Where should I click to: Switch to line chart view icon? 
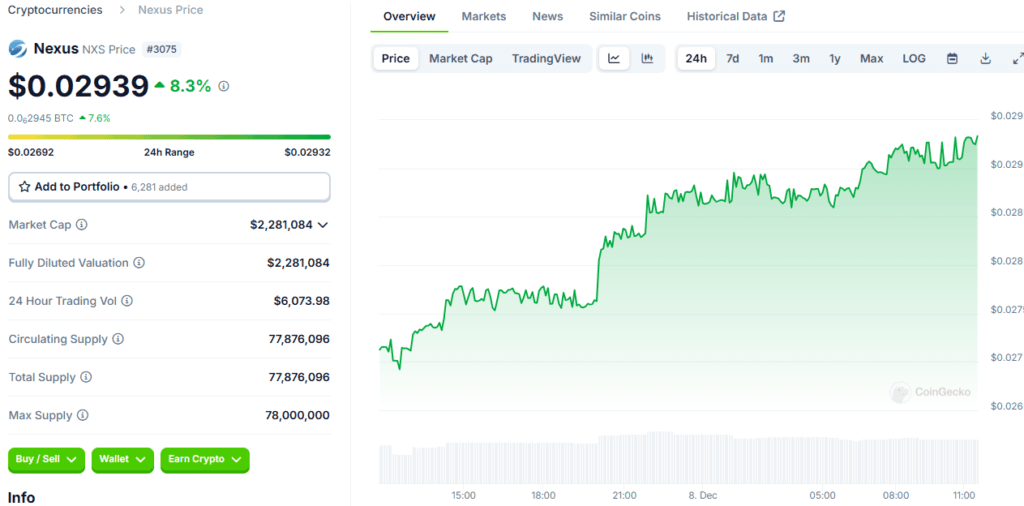click(614, 58)
